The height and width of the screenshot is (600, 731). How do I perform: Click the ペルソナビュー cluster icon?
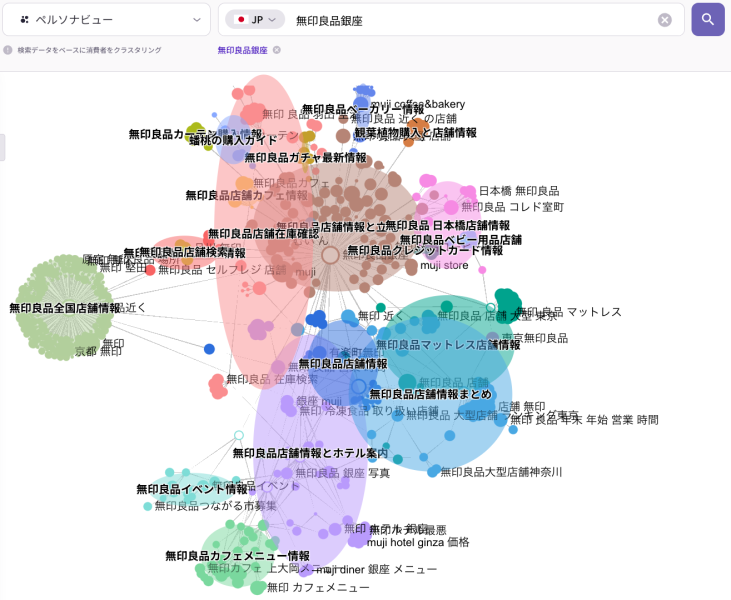click(x=25, y=20)
